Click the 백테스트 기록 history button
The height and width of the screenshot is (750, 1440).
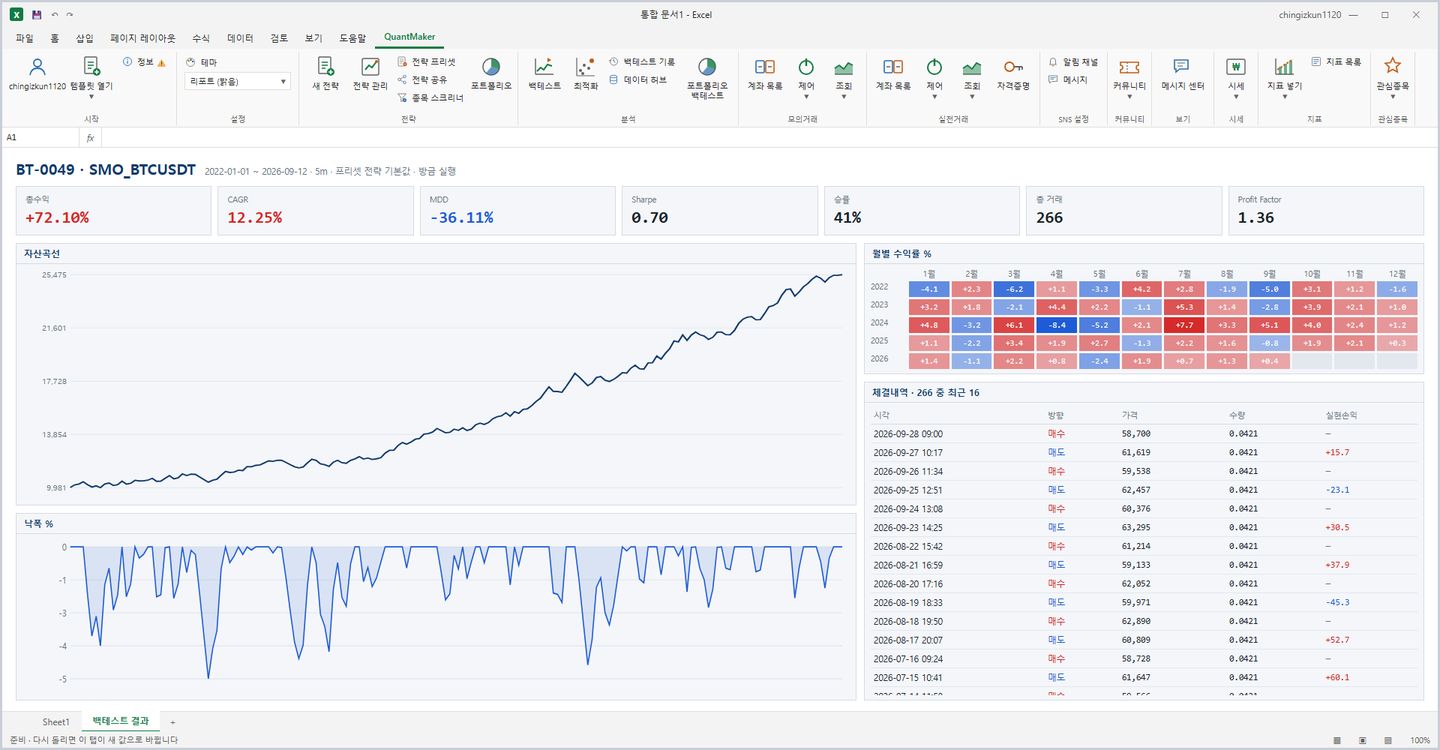point(641,62)
